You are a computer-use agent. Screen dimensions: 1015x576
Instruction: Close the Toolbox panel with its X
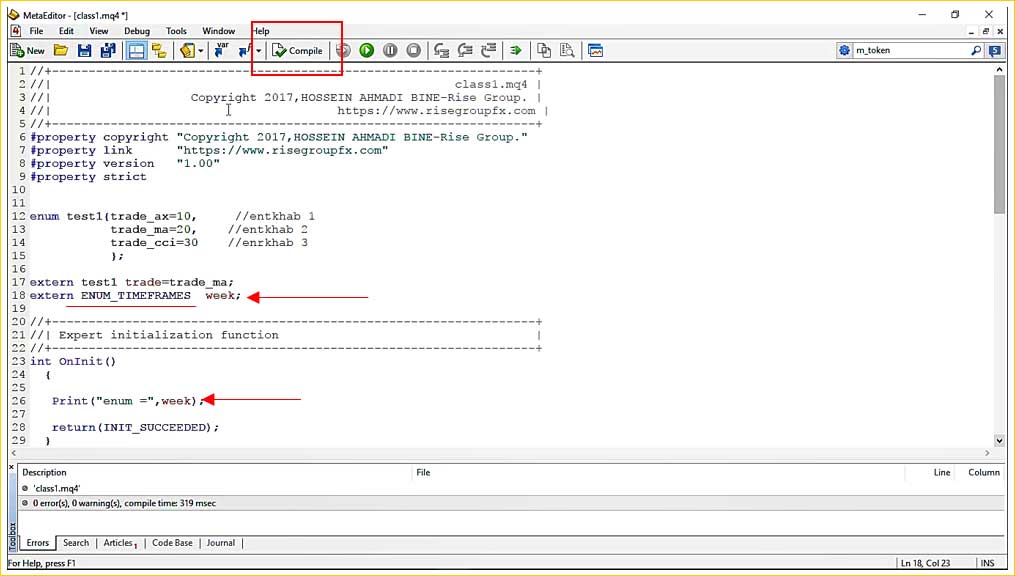click(12, 466)
